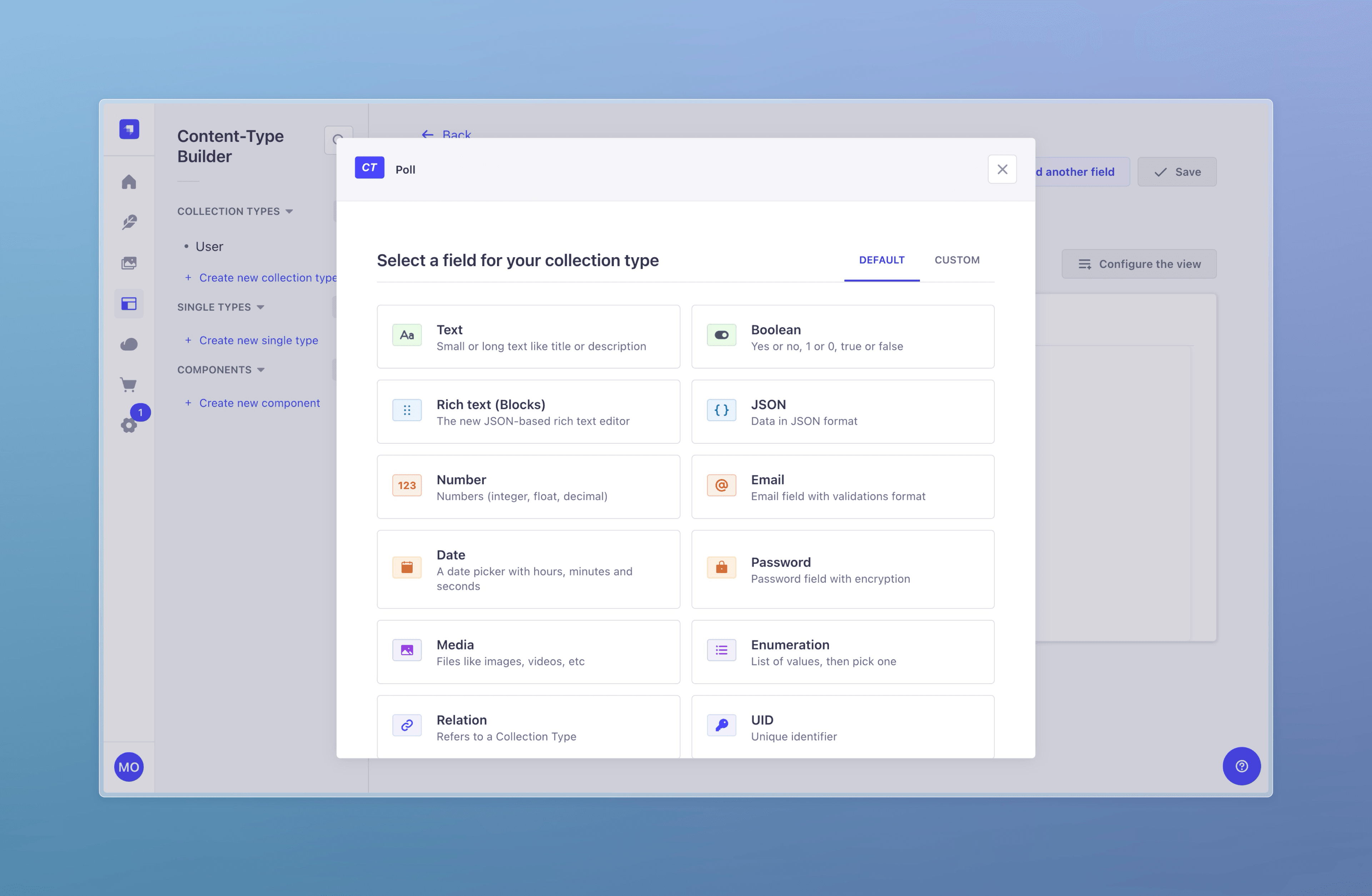Screen dimensions: 1372x896
Task: Select User collection type
Action: 209,246
